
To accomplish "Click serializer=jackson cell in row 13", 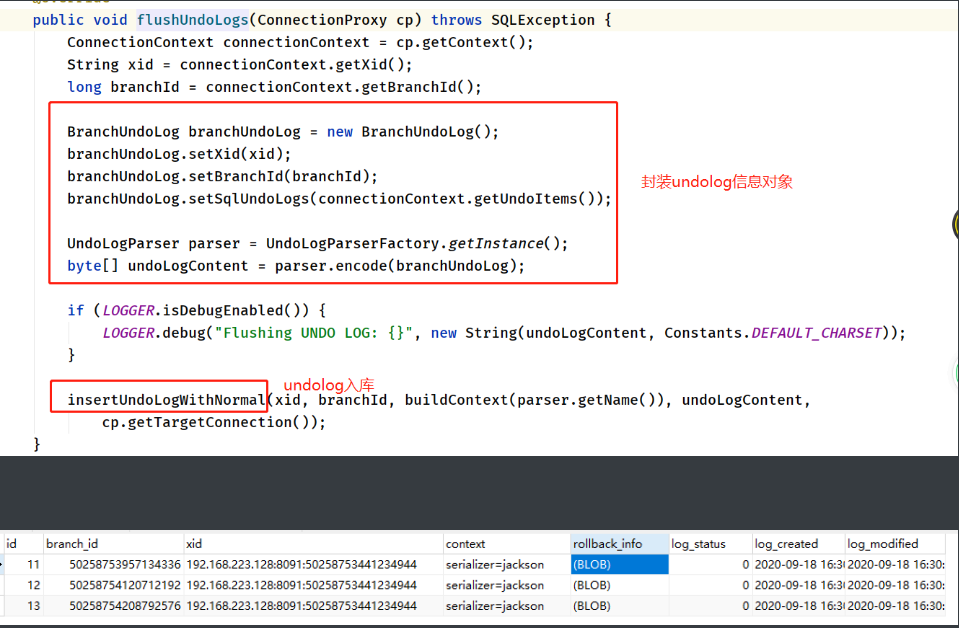I will tap(507, 606).
